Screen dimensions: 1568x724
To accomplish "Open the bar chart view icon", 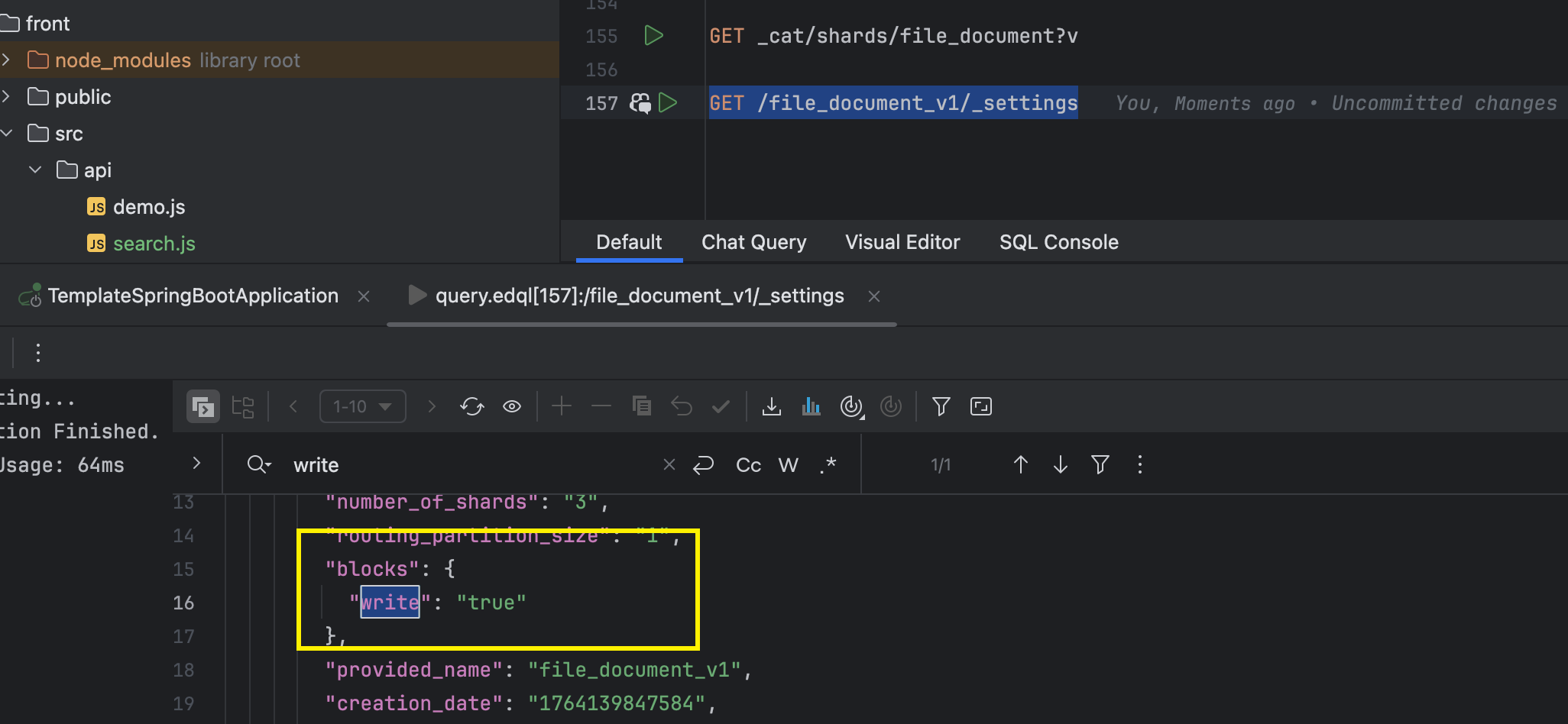I will (x=812, y=406).
